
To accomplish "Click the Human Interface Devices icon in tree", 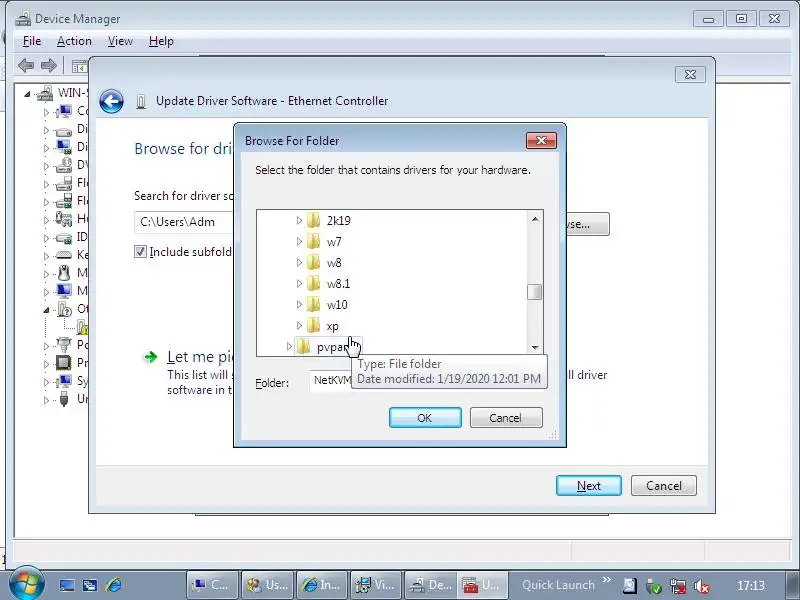I will tap(64, 219).
